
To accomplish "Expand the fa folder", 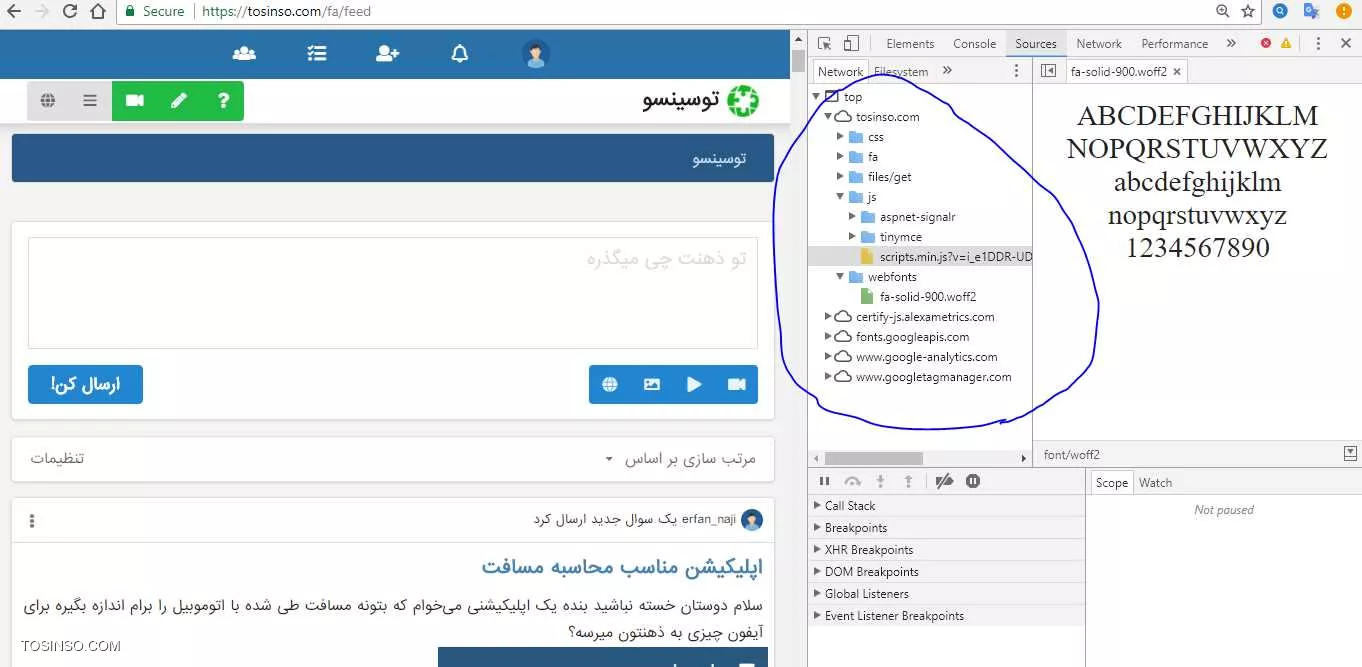I will coord(841,157).
